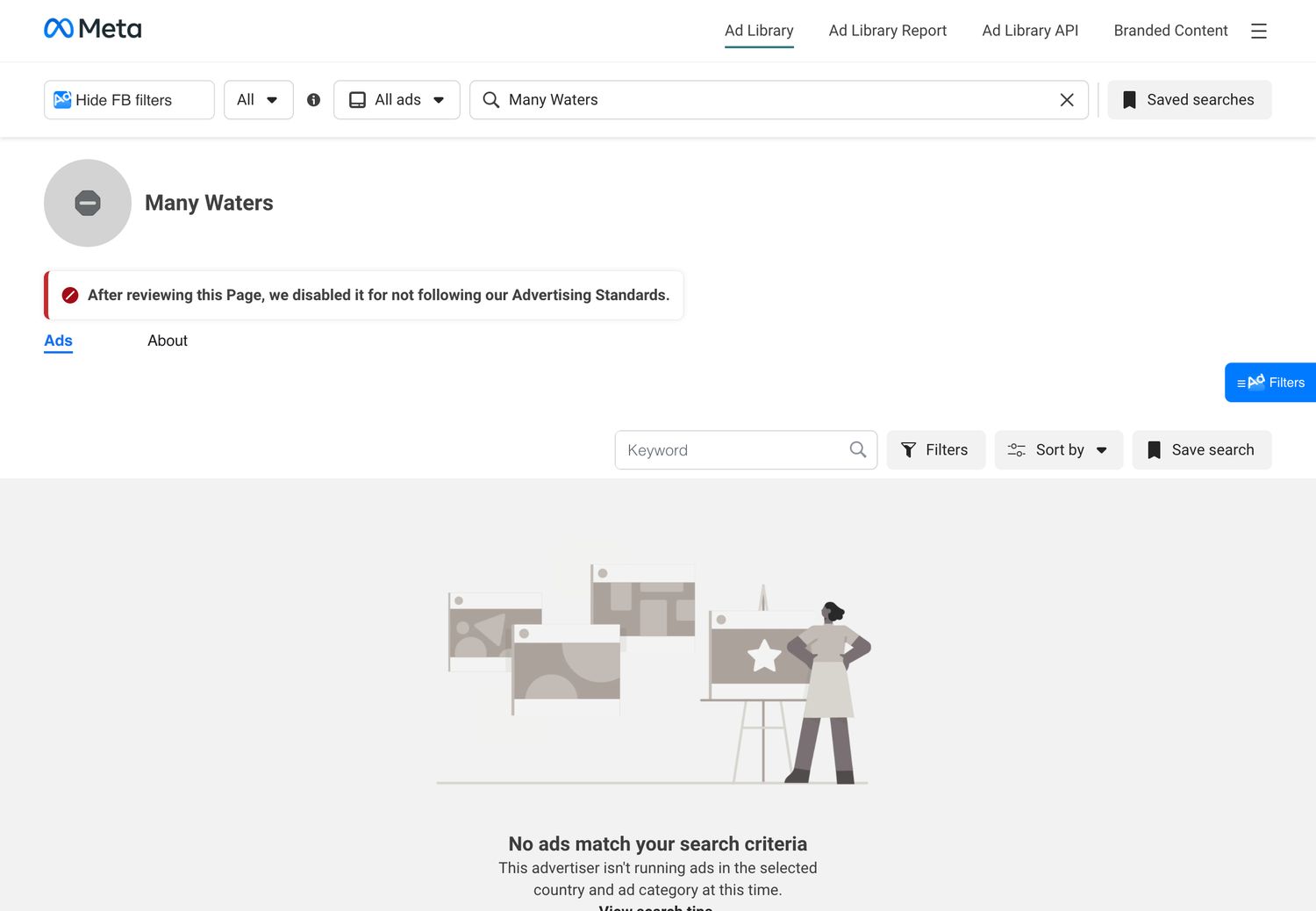Screen dimensions: 1316x911
Task: Toggle Hide FB filters
Action: click(129, 100)
